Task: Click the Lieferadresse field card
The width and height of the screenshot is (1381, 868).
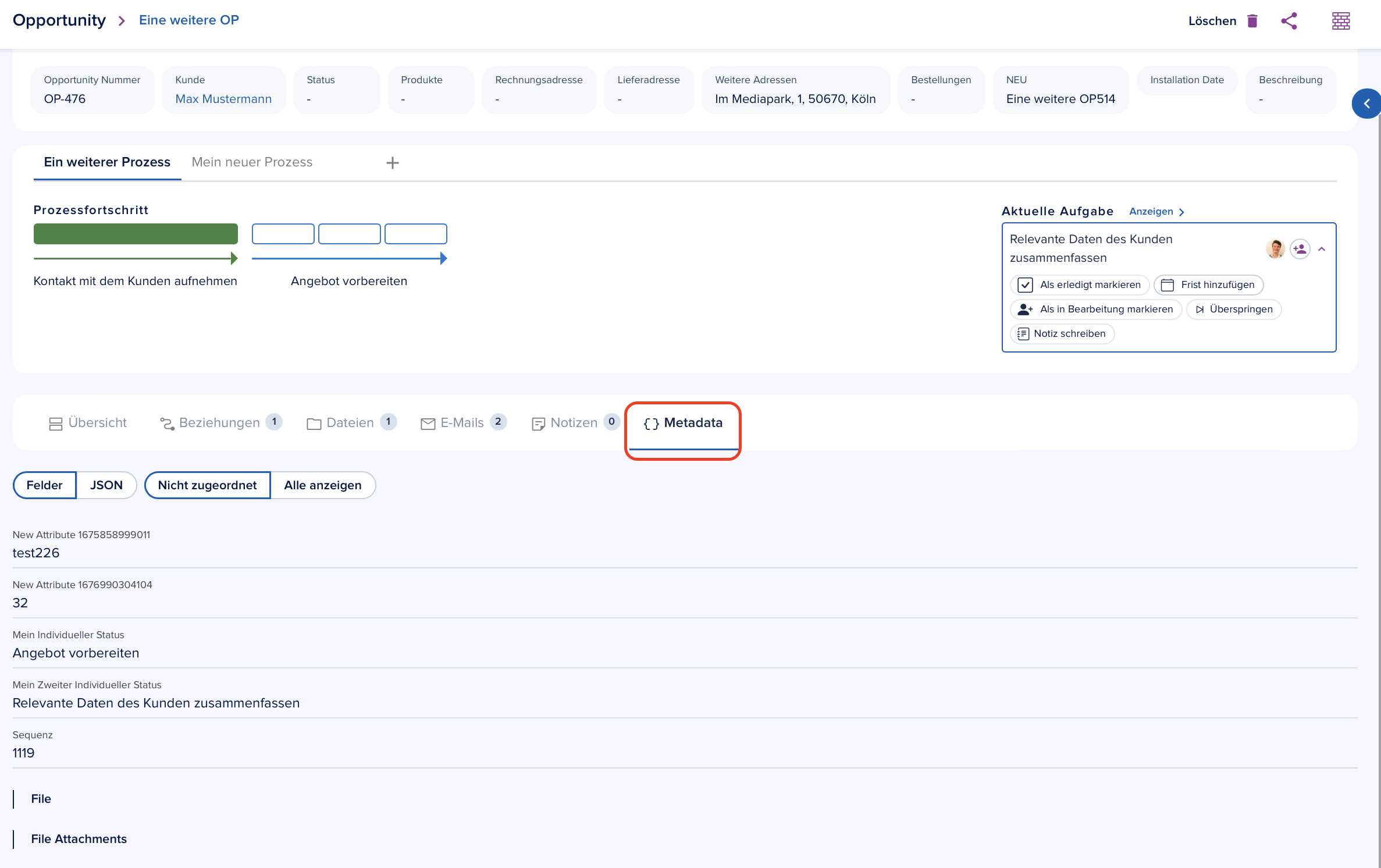Action: 649,90
